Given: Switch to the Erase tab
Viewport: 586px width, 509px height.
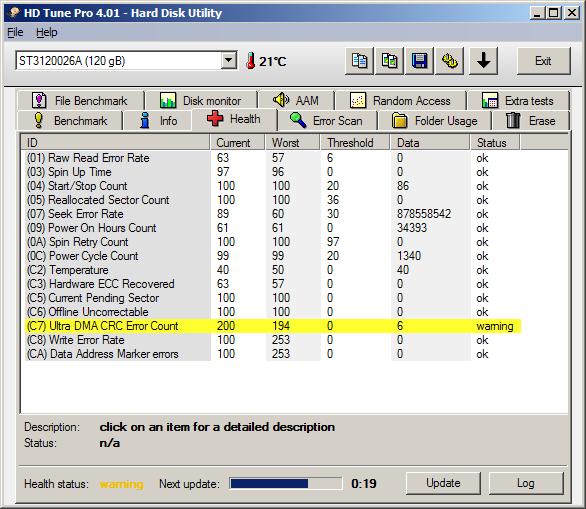Looking at the screenshot, I should 531,121.
